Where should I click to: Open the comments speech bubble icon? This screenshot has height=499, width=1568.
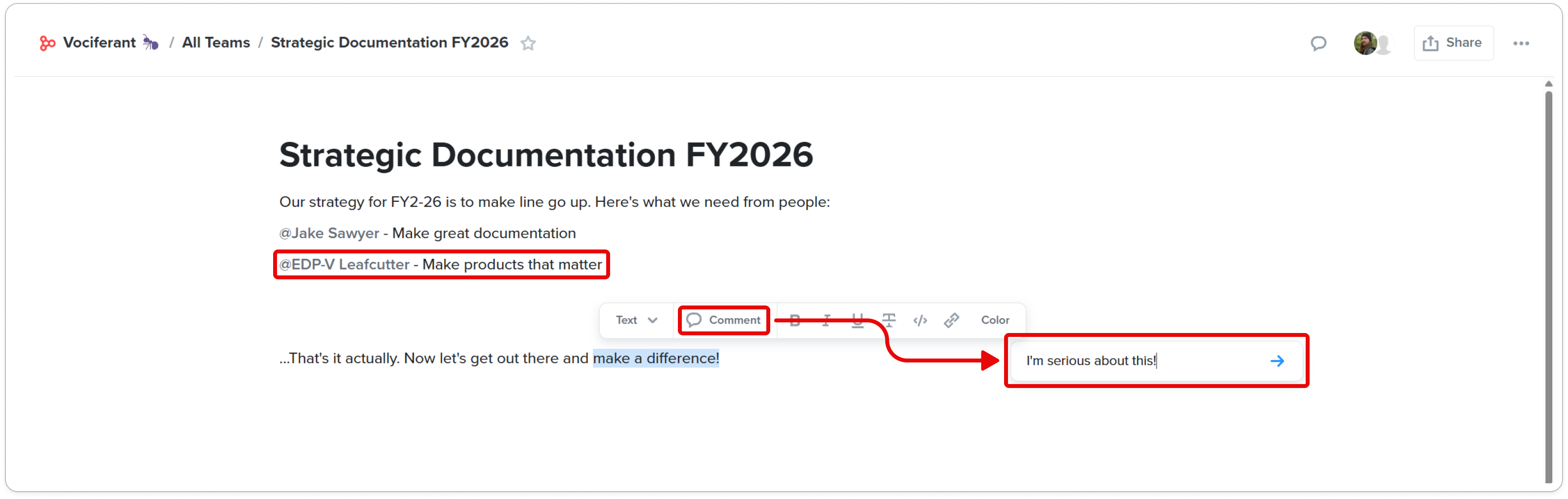[x=1318, y=43]
